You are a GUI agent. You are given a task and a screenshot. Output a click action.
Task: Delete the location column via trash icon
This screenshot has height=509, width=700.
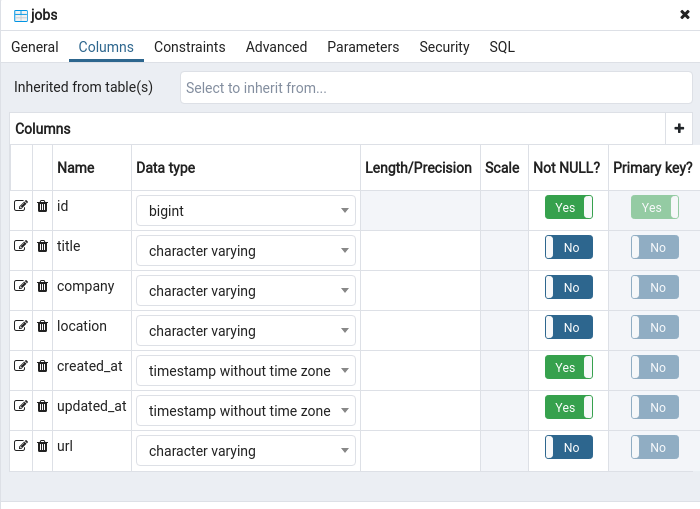(x=42, y=326)
